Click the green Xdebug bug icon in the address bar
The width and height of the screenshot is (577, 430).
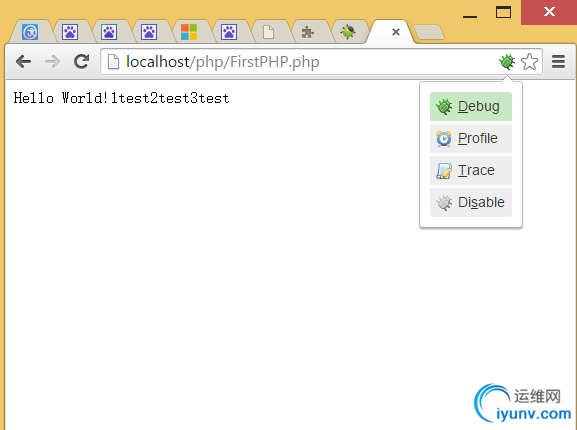click(507, 61)
